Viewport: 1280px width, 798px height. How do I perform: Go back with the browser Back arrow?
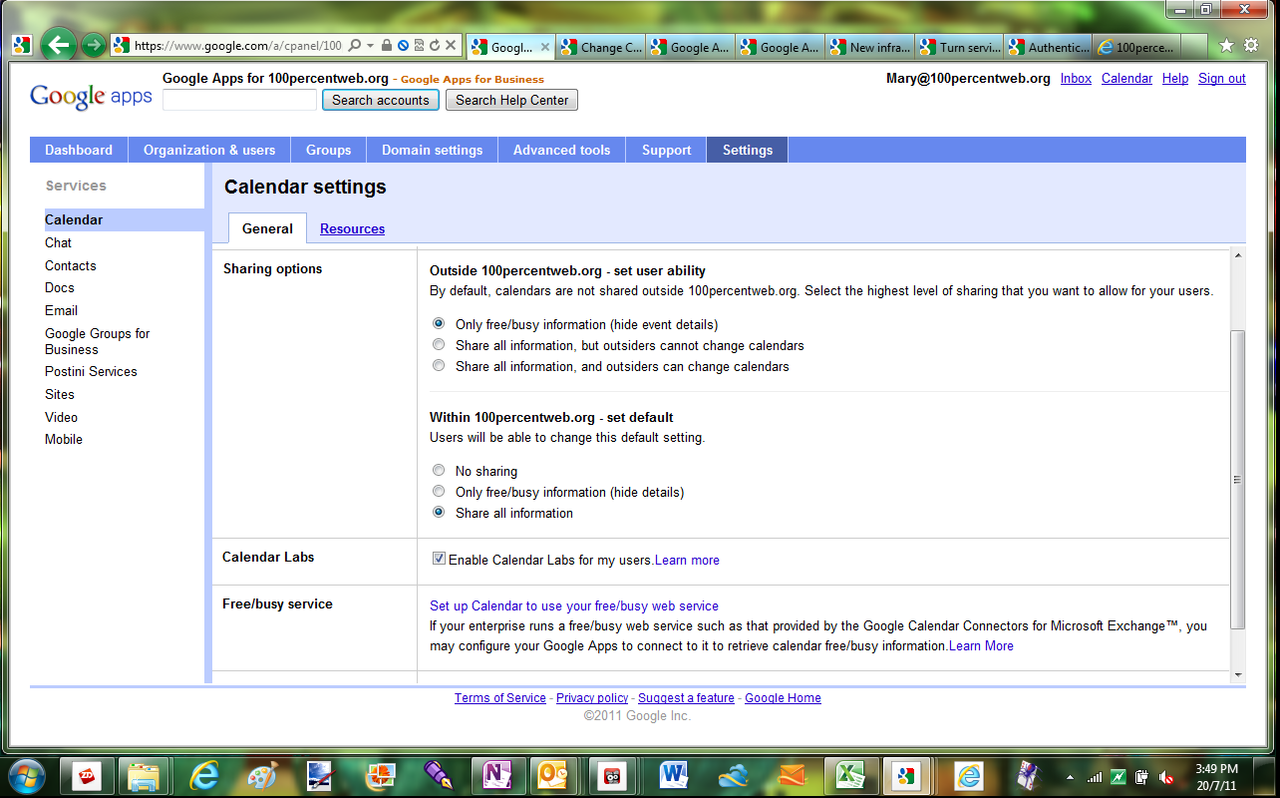(59, 45)
